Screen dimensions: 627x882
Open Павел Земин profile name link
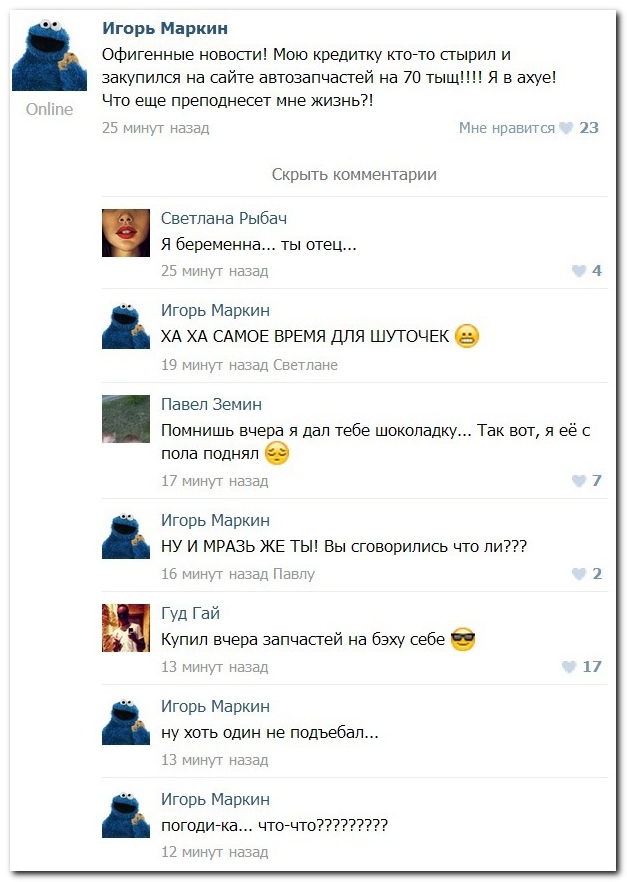pos(211,404)
